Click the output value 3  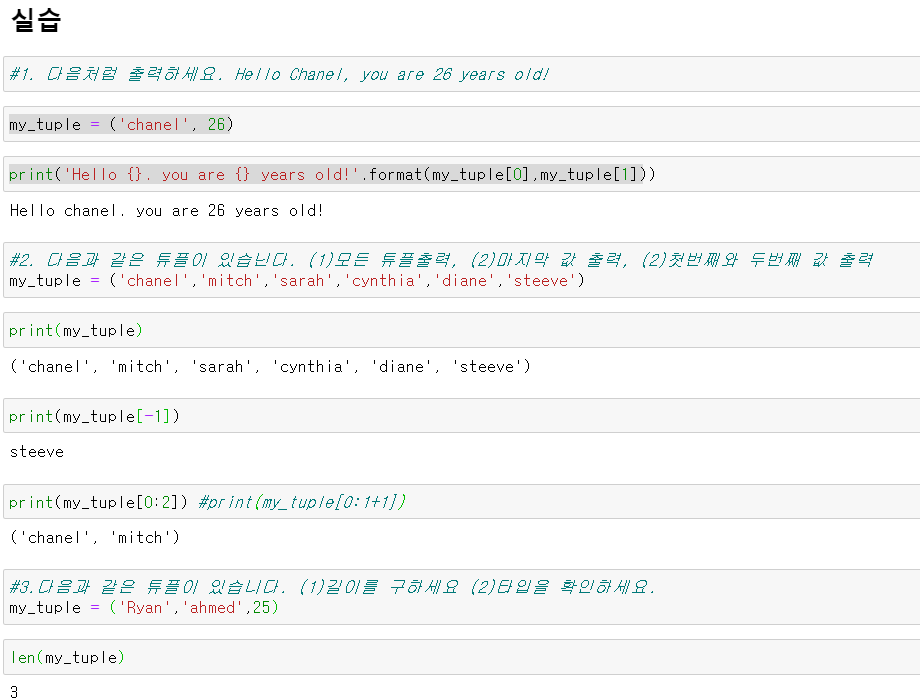14,692
